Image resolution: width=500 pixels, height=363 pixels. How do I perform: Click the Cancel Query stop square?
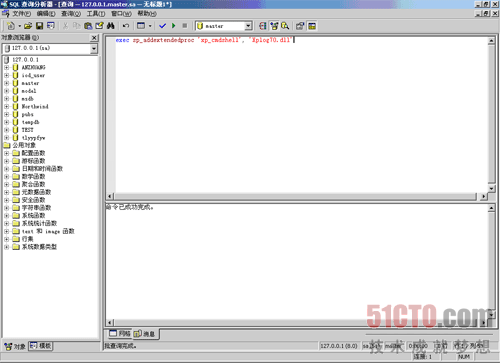[185, 26]
